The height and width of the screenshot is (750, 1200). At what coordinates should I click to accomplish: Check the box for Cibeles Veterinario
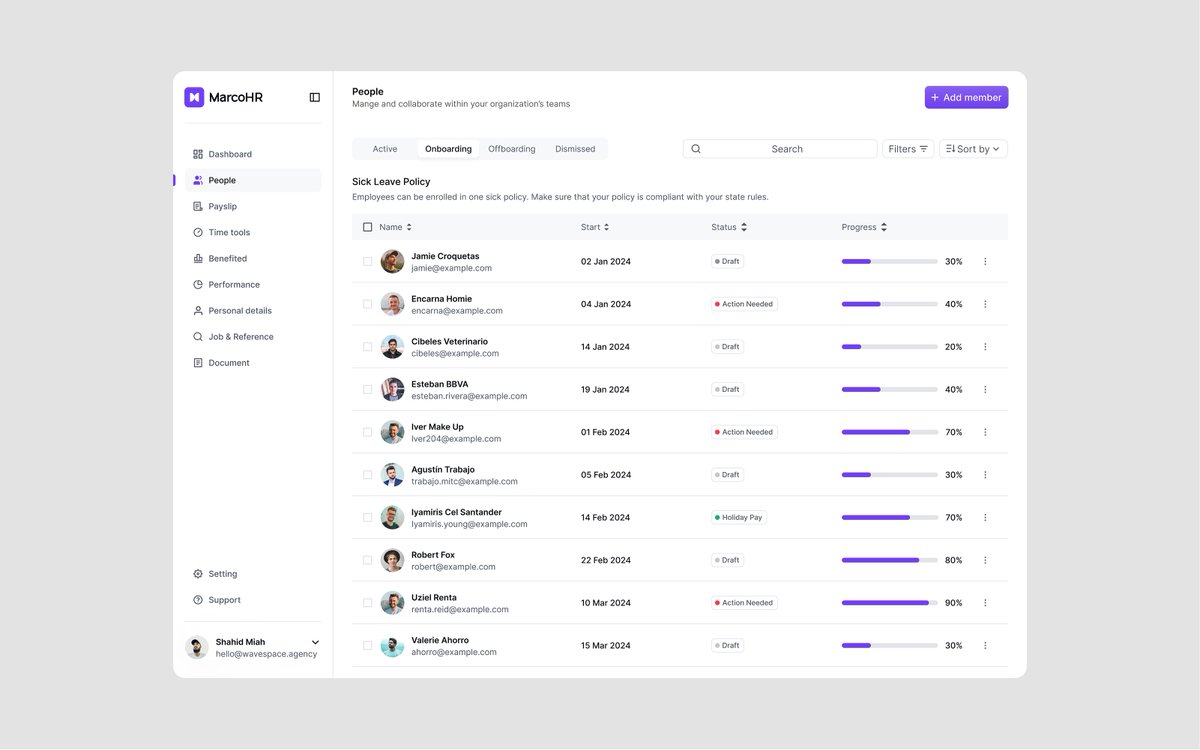click(x=367, y=347)
